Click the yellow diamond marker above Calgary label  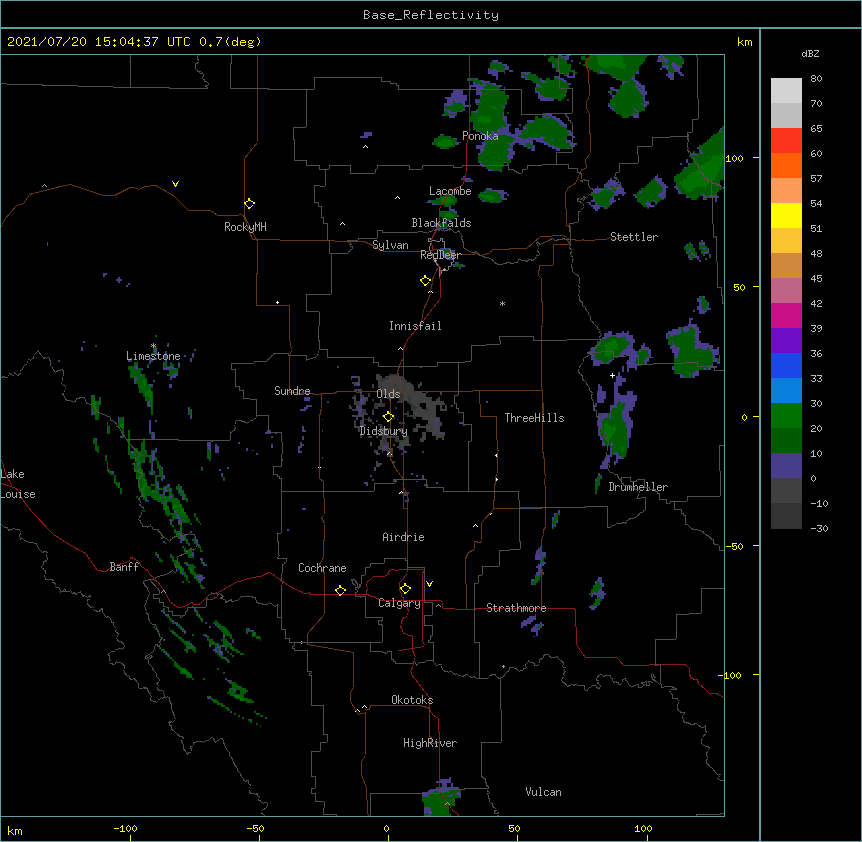tap(405, 589)
